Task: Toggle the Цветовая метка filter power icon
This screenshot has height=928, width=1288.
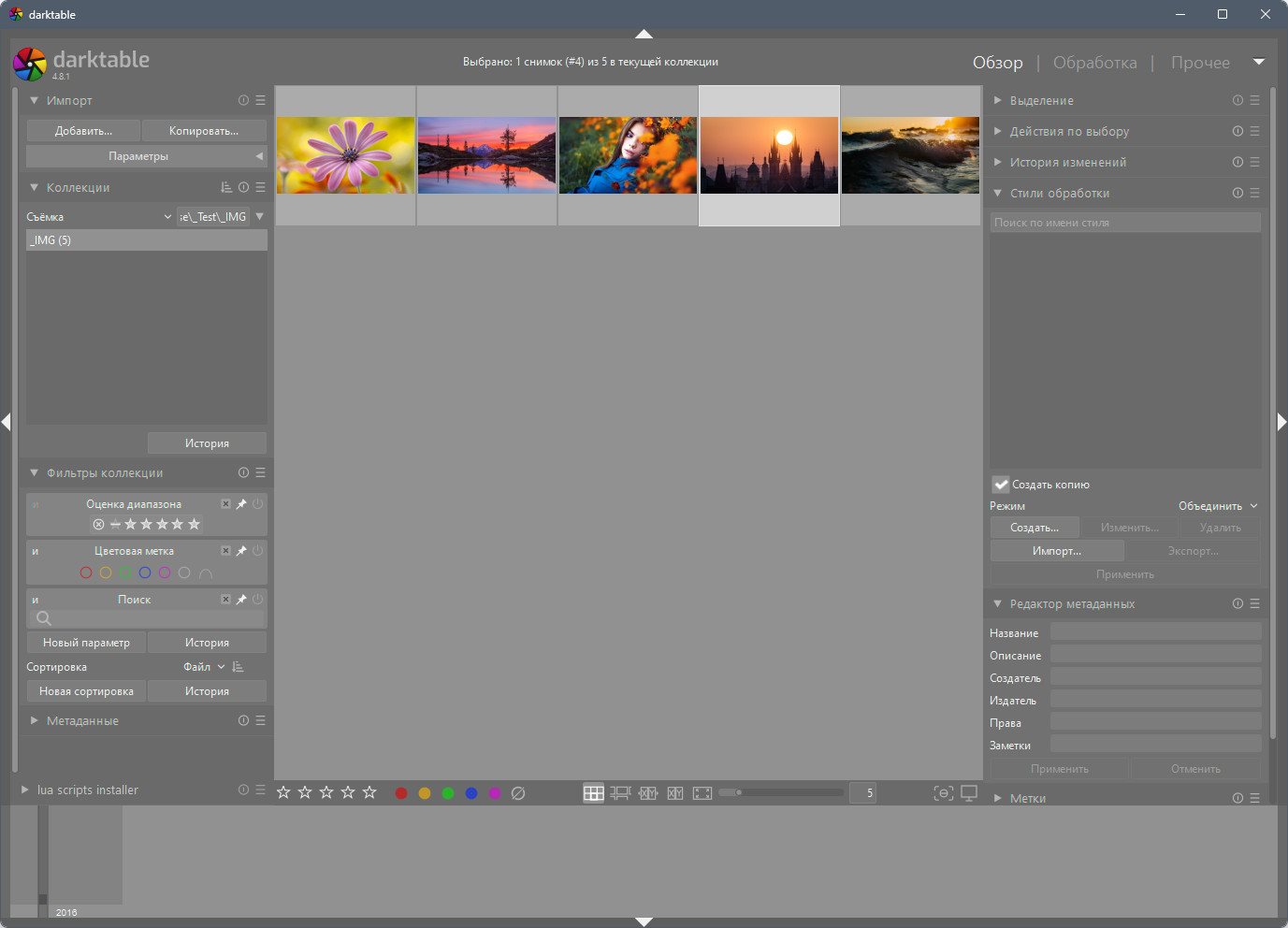Action: click(257, 551)
